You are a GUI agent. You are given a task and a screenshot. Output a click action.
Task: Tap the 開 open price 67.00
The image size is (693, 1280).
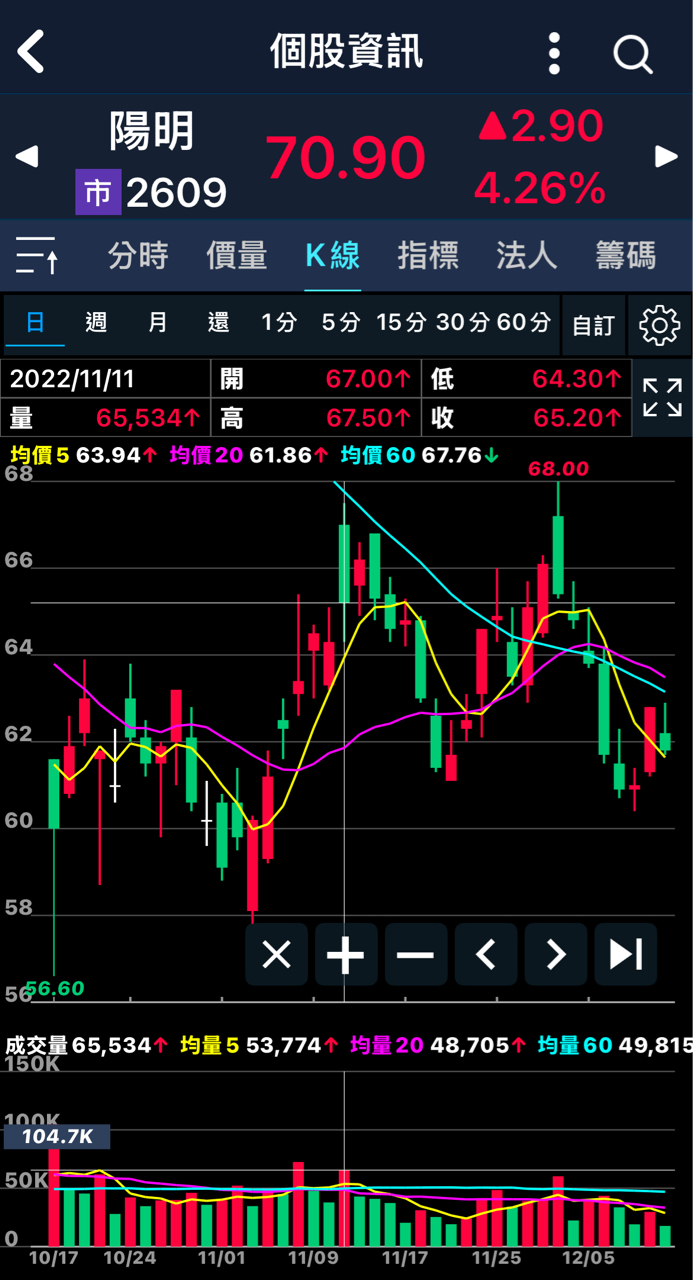tap(316, 379)
